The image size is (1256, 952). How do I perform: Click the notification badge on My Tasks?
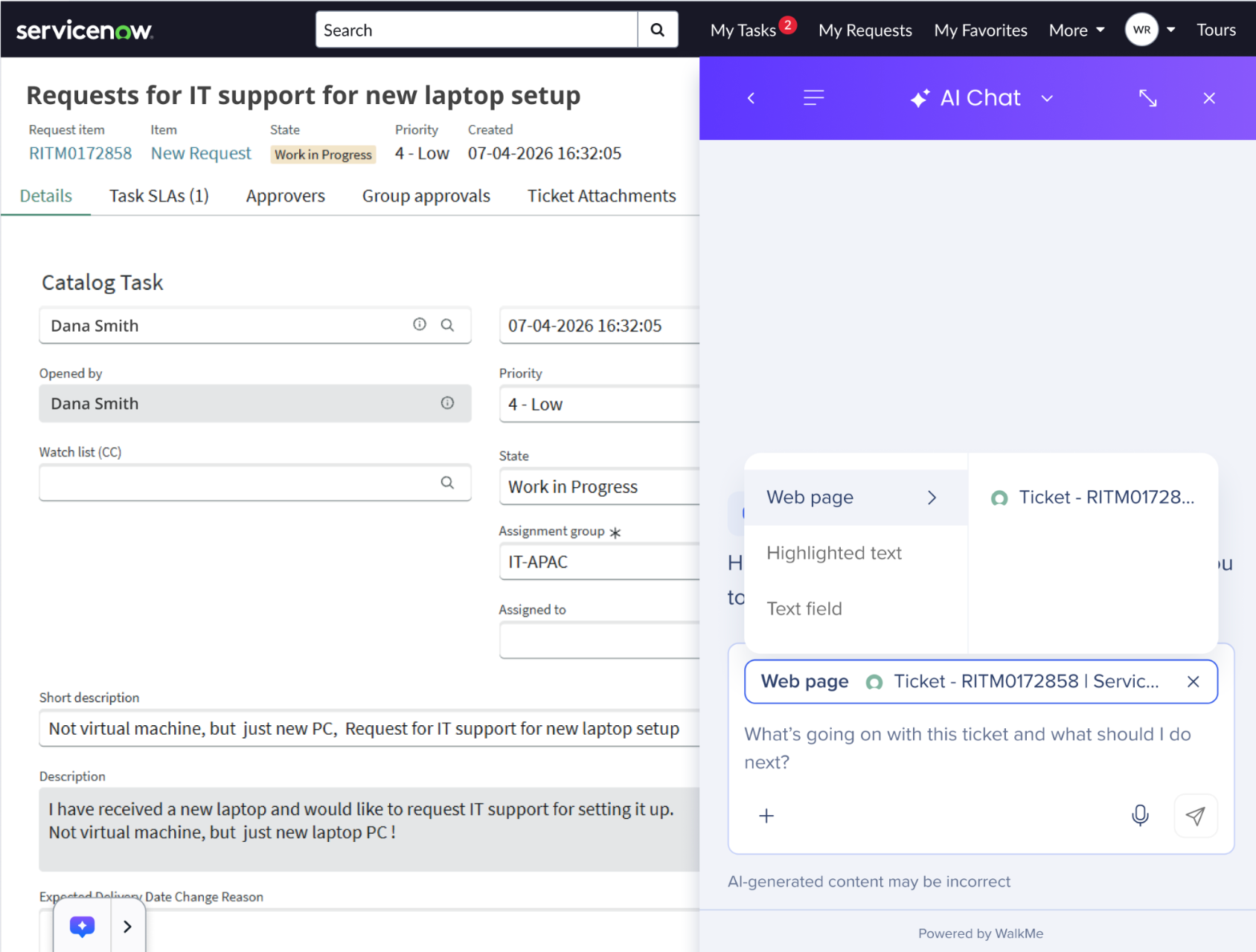pyautogui.click(x=788, y=25)
